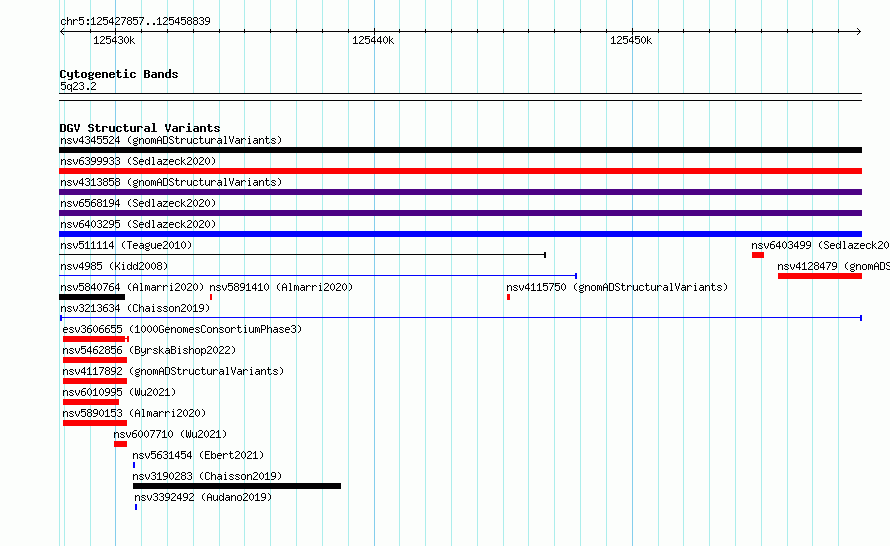Screen dimensions: 890x546
Task: Select the tiny blue nsv3392492 marker
Action: [136, 507]
